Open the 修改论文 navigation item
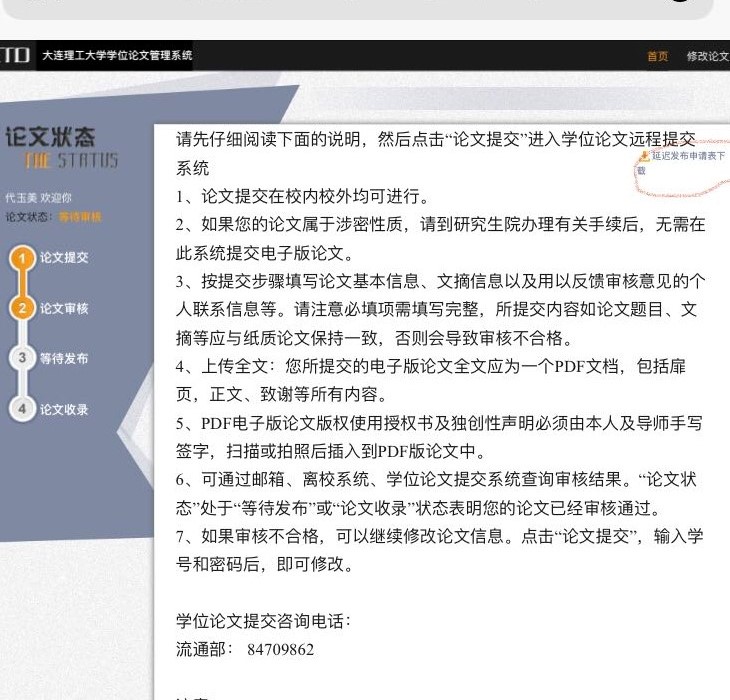Viewport: 730px width, 700px height. tap(707, 56)
